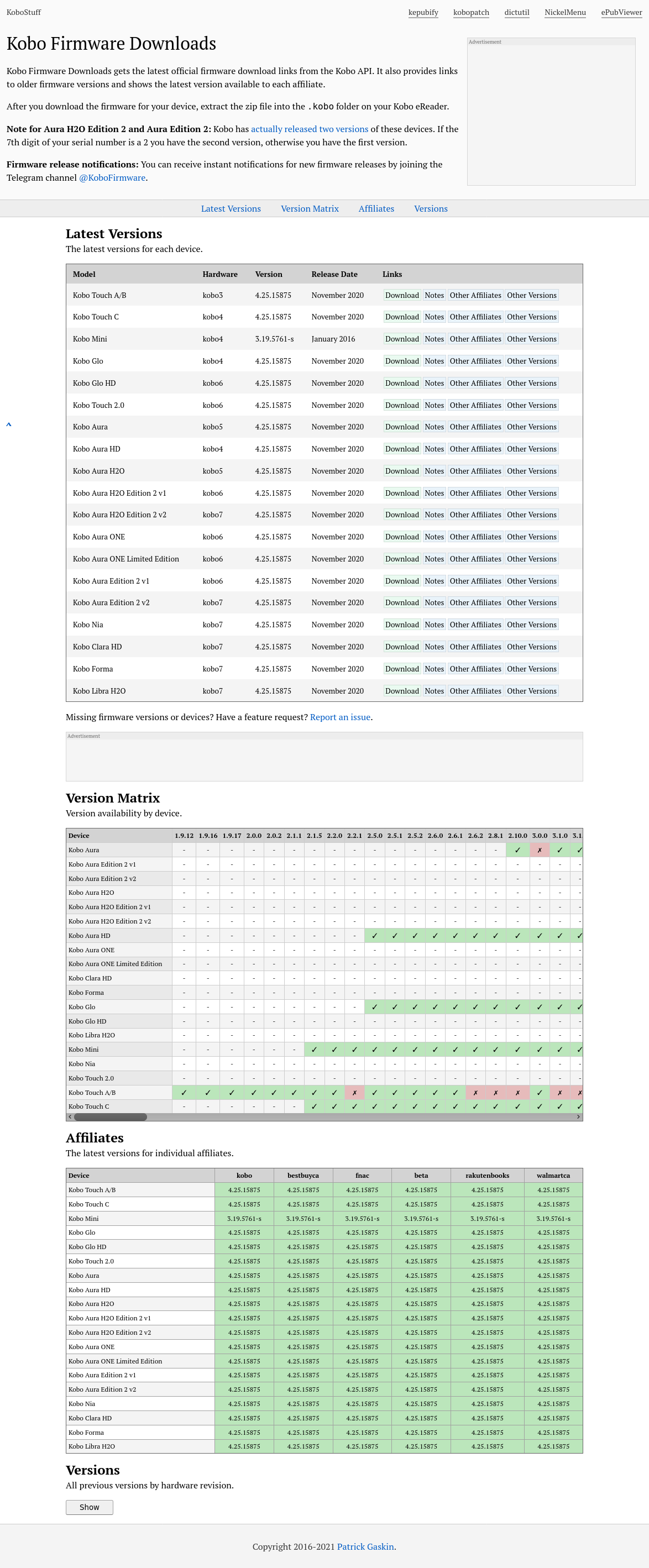
Task: Click the 2.10.0 column header in matrix
Action: click(x=517, y=836)
